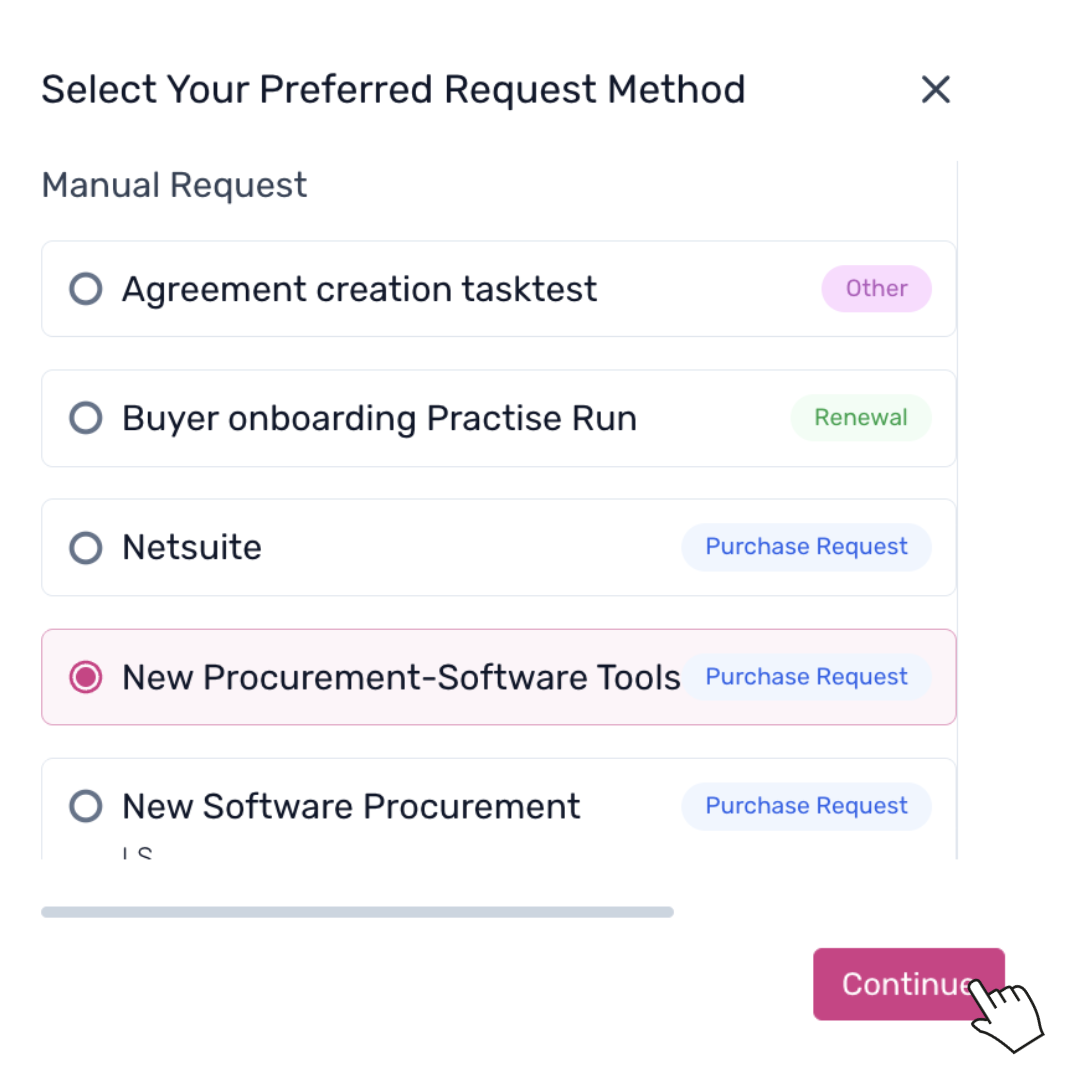Select New Procurement-Software Tools radio button
The width and height of the screenshot is (1080, 1074).
click(86, 677)
